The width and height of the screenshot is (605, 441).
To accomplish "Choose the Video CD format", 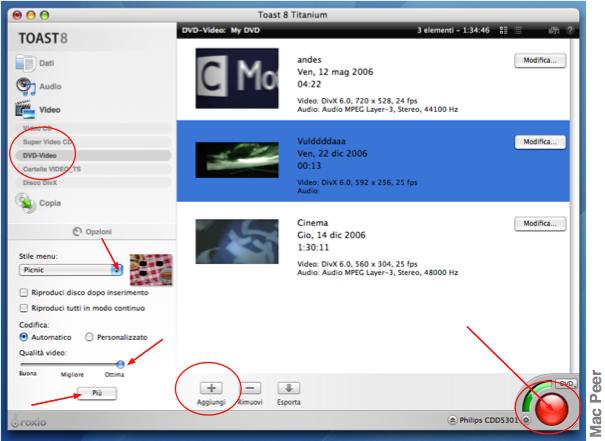I will [x=93, y=128].
